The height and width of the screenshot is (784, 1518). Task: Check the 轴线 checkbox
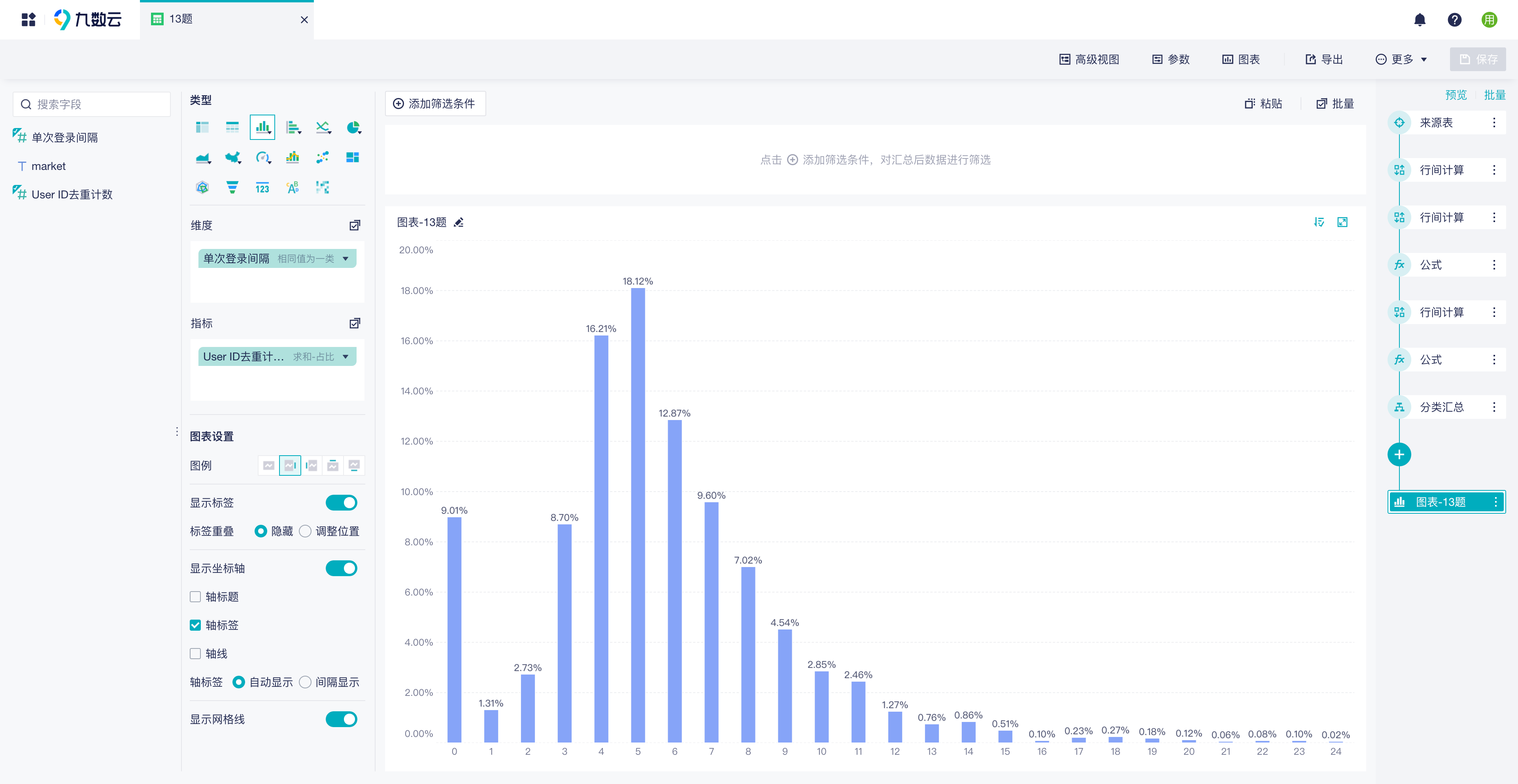(196, 653)
